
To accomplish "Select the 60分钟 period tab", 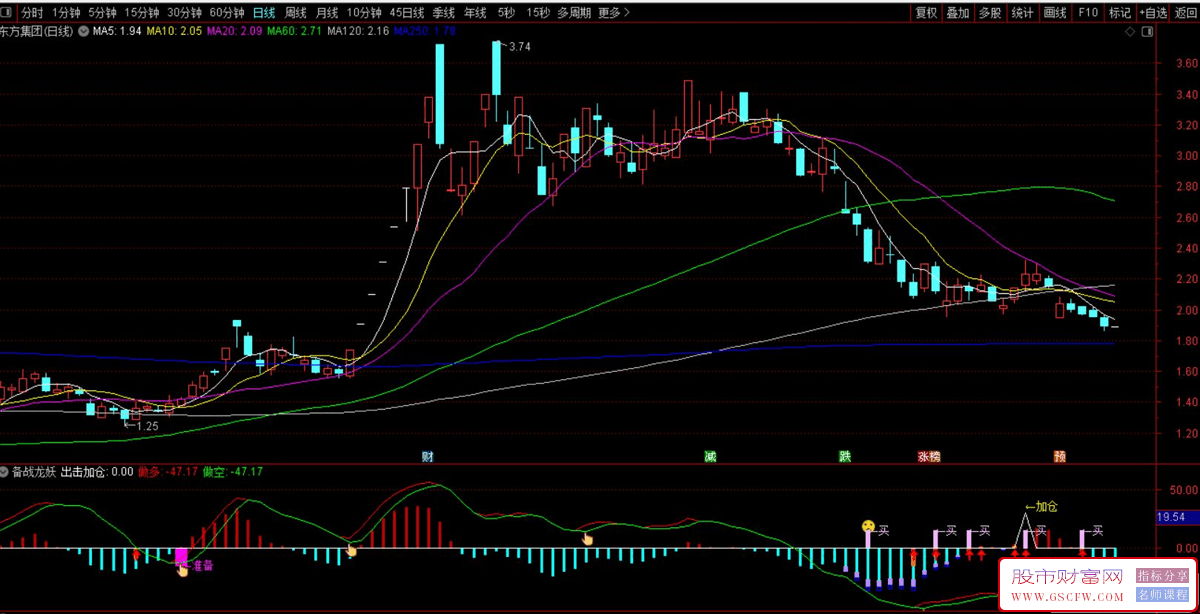I will [227, 13].
